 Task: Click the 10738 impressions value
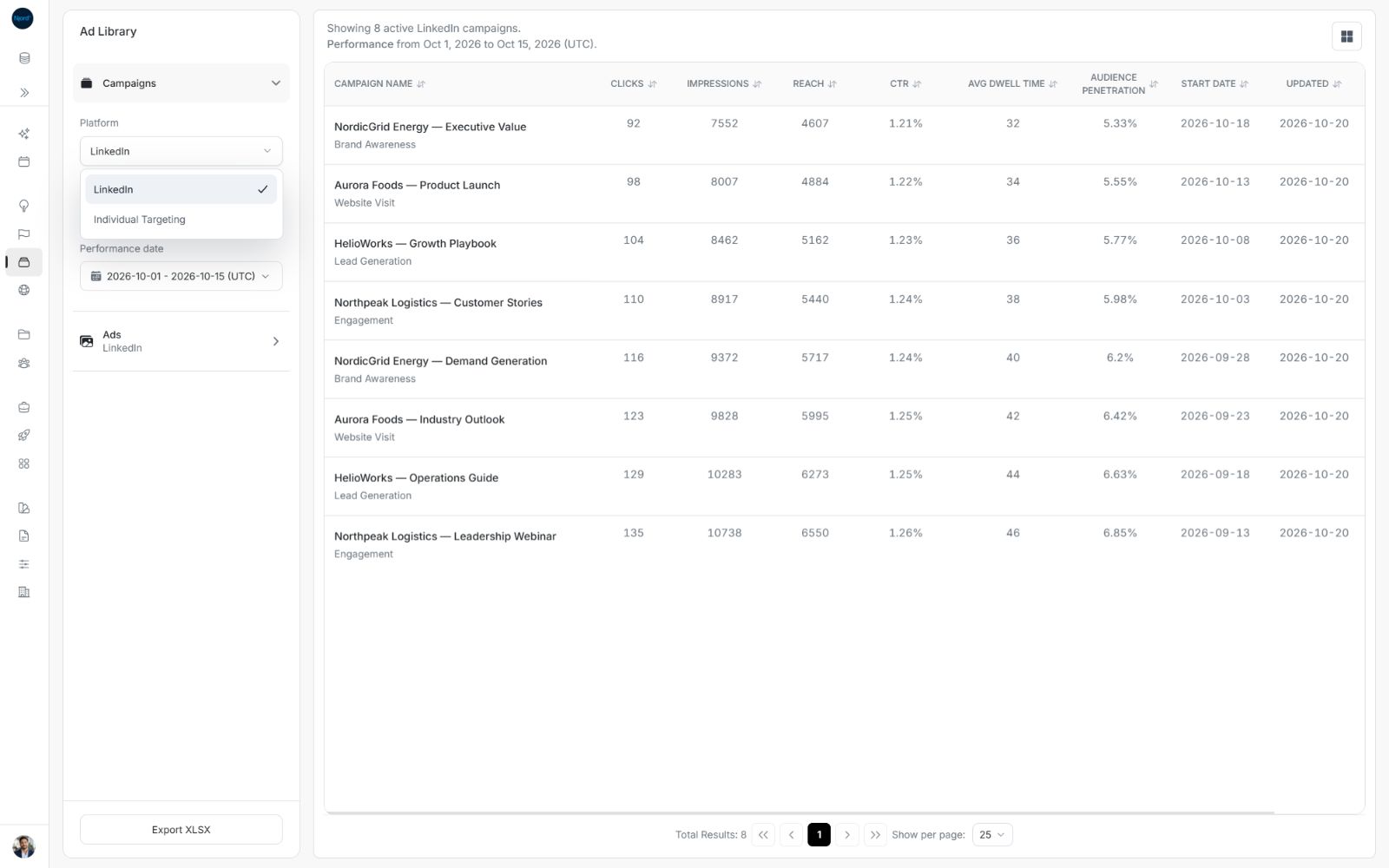coord(724,533)
